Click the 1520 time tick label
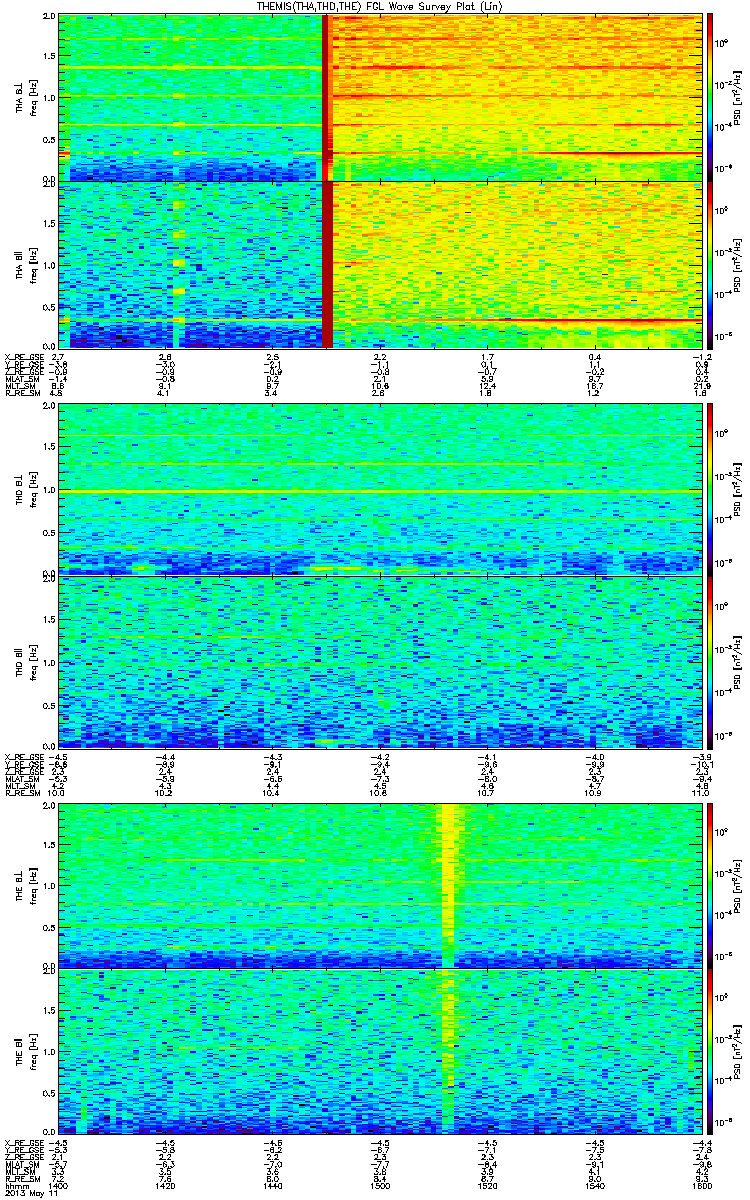This screenshot has height=1200, width=750. tap(487, 1185)
